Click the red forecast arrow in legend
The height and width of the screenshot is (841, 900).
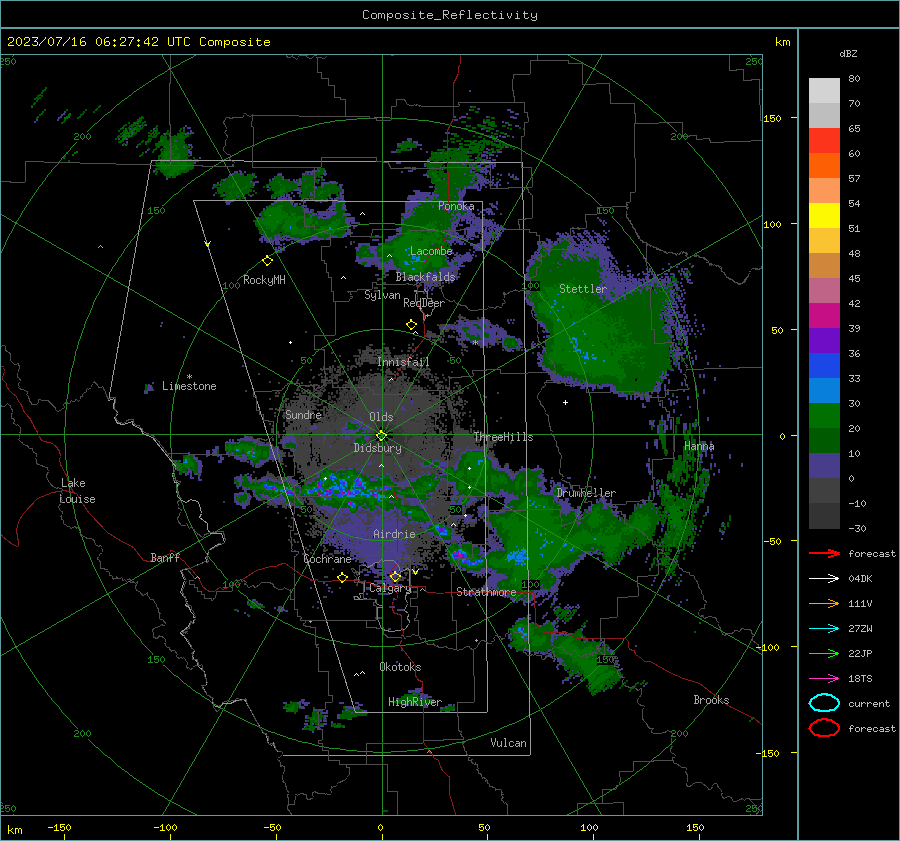coord(824,553)
